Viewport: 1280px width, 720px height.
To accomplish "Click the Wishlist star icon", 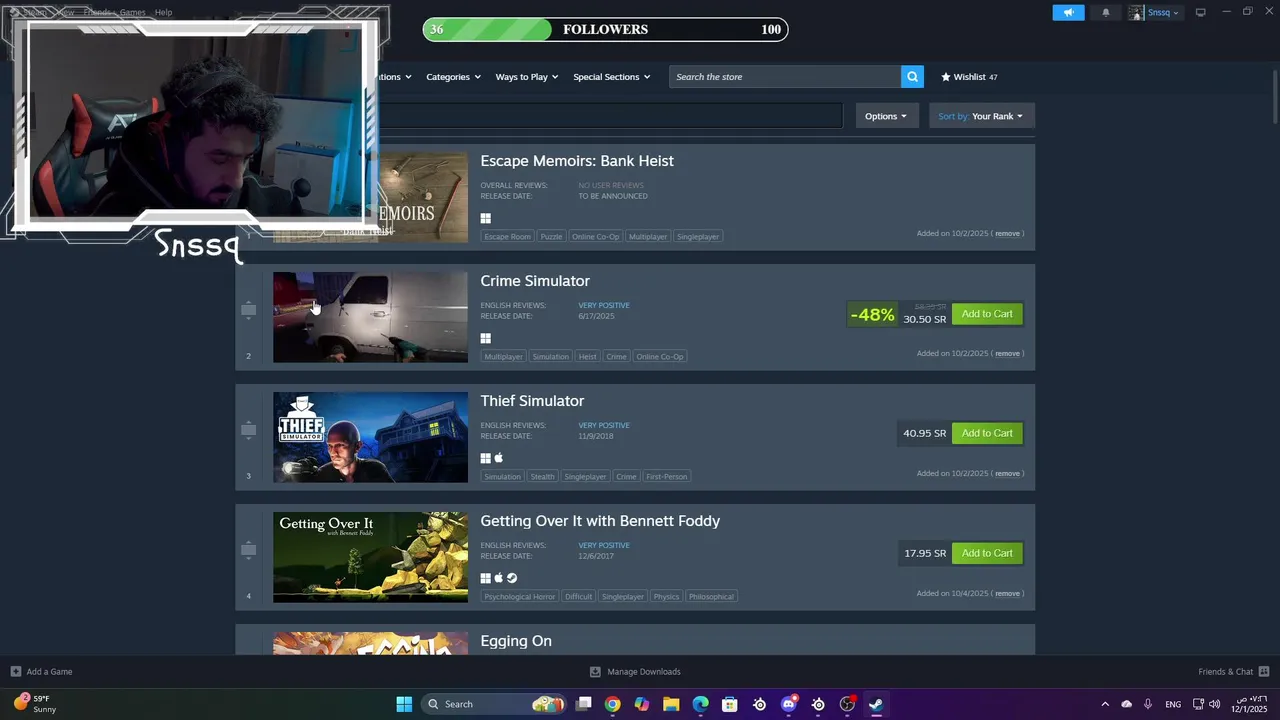I will [x=946, y=77].
